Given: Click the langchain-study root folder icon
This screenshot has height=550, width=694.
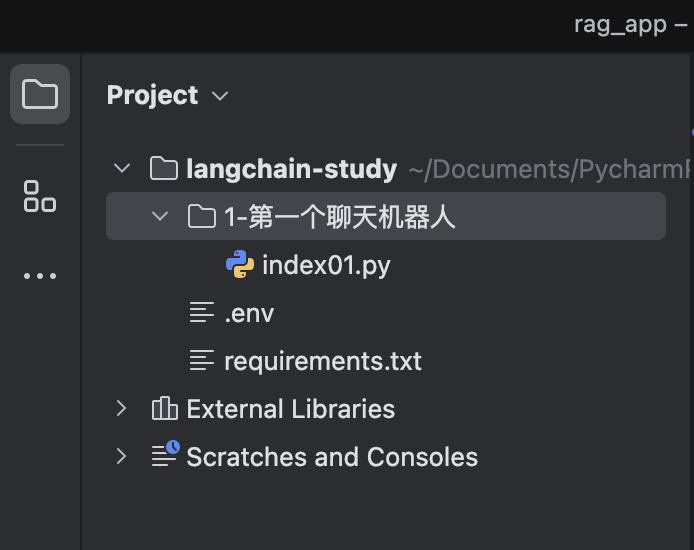Looking at the screenshot, I should 164,169.
